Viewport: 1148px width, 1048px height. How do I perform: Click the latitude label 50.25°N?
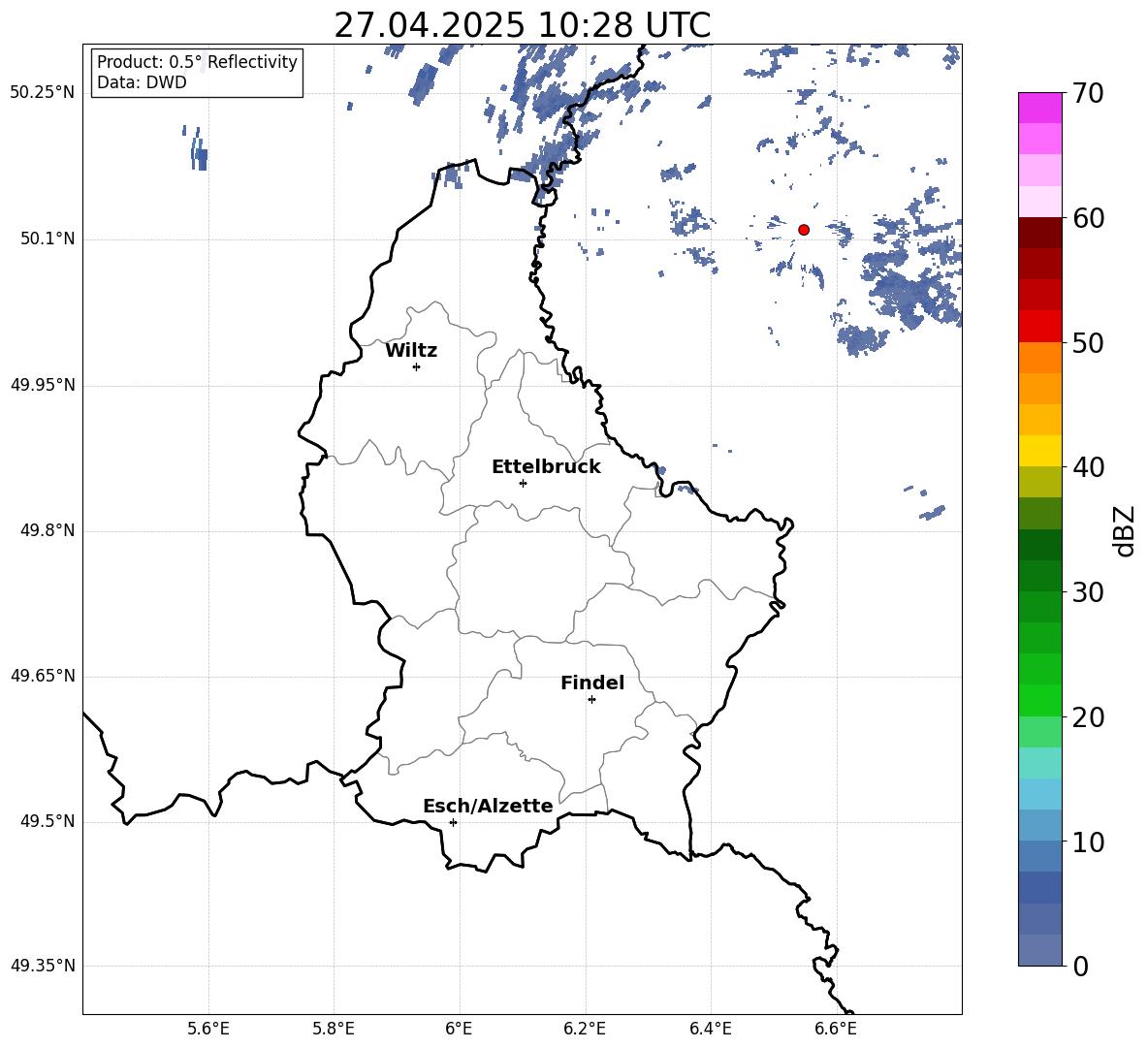click(x=43, y=94)
